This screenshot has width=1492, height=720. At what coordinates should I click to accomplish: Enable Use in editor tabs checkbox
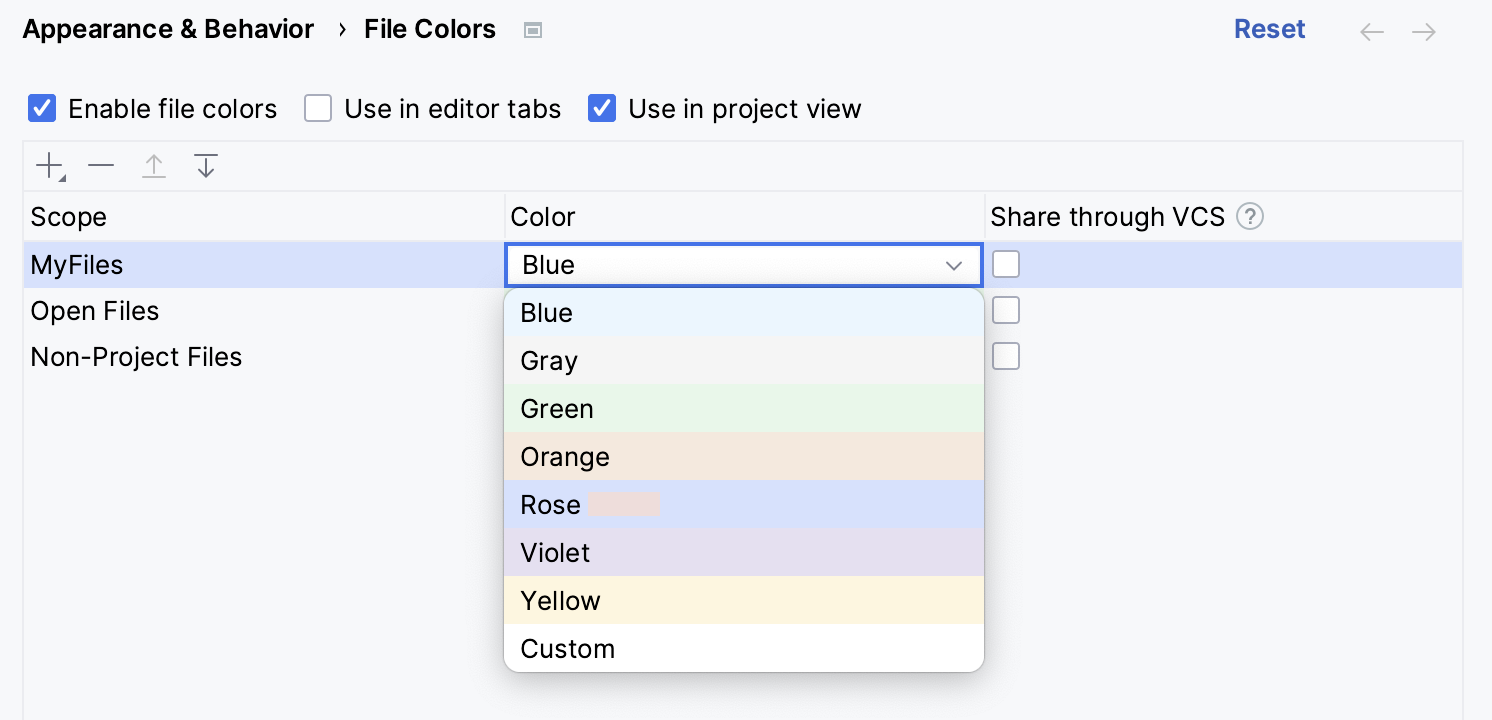[x=318, y=108]
